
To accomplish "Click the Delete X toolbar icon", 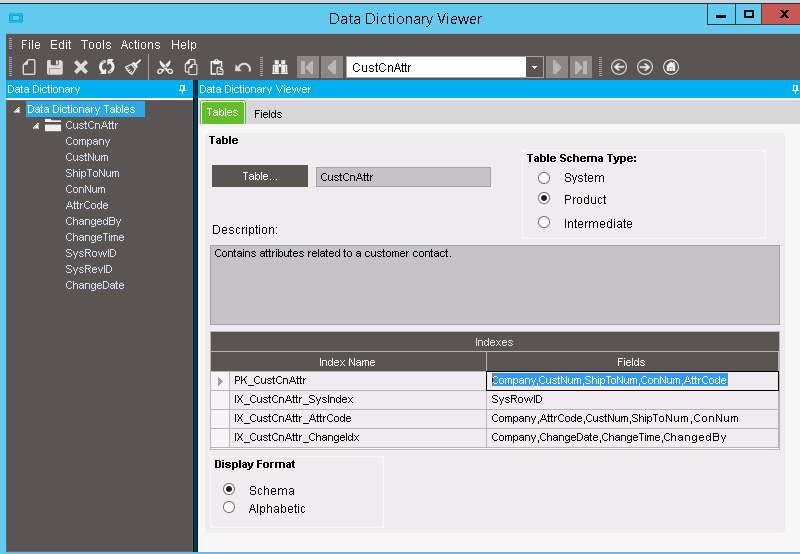I will [x=81, y=67].
